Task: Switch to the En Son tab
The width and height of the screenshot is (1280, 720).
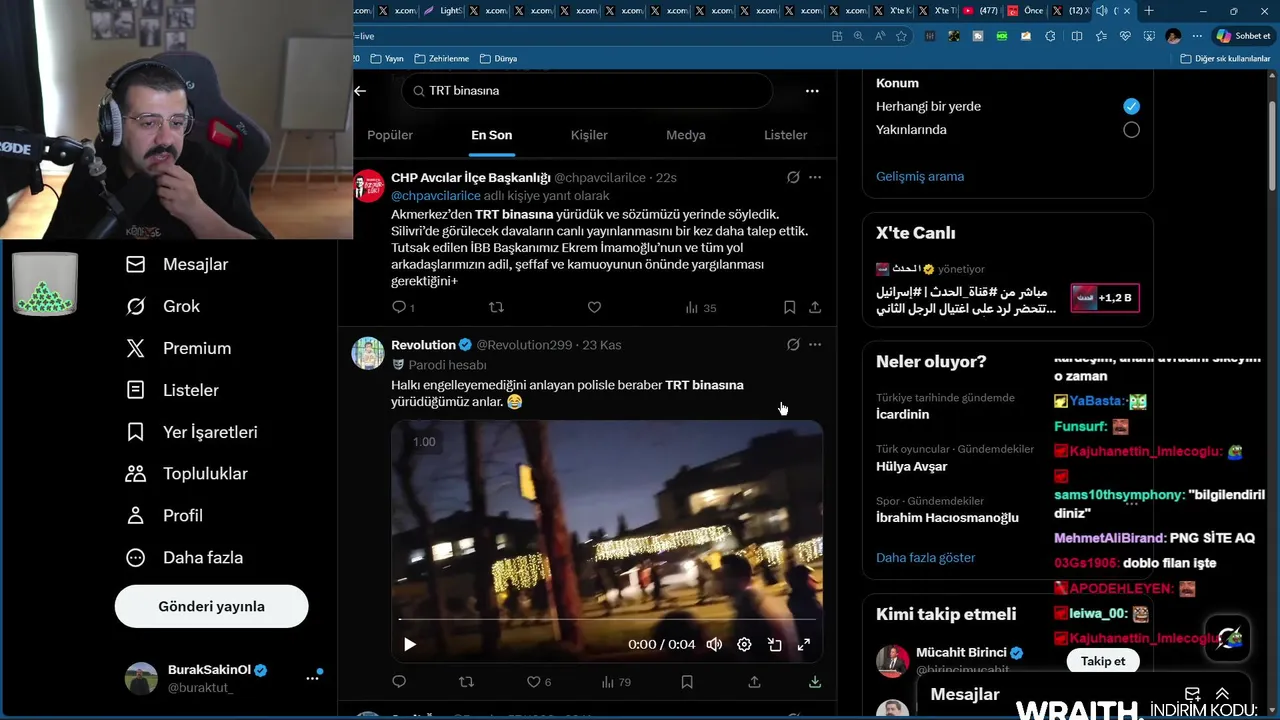Action: tap(491, 135)
